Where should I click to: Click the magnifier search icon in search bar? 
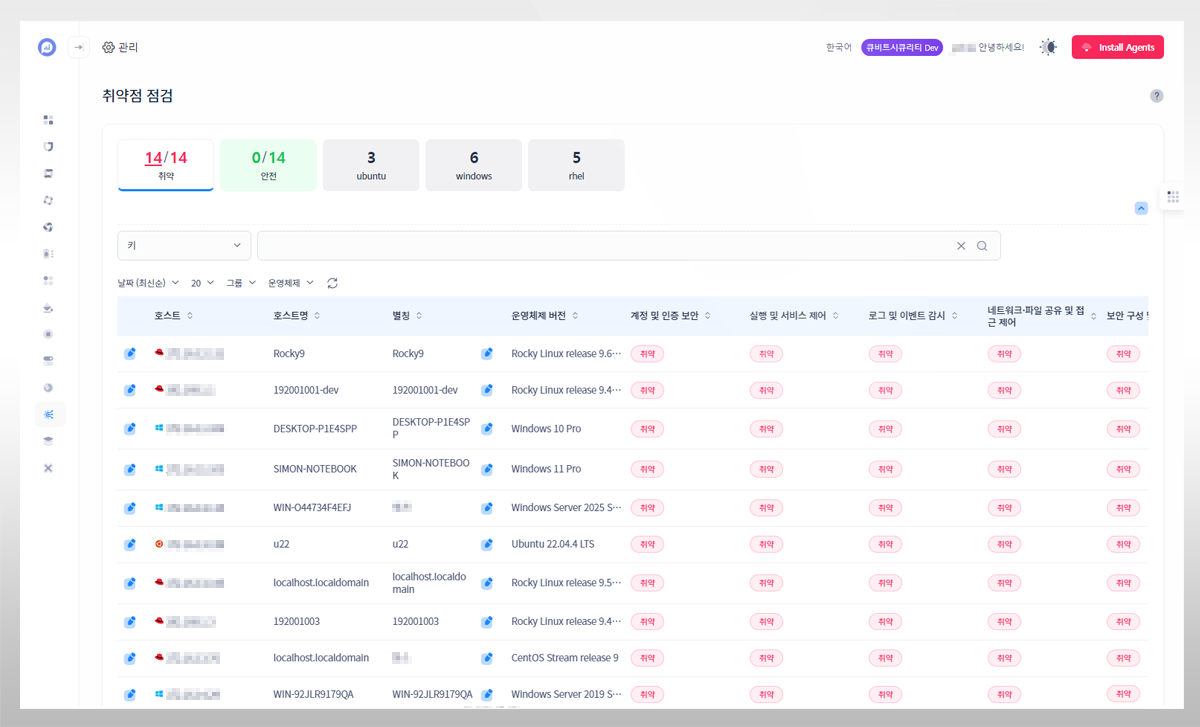[x=982, y=246]
